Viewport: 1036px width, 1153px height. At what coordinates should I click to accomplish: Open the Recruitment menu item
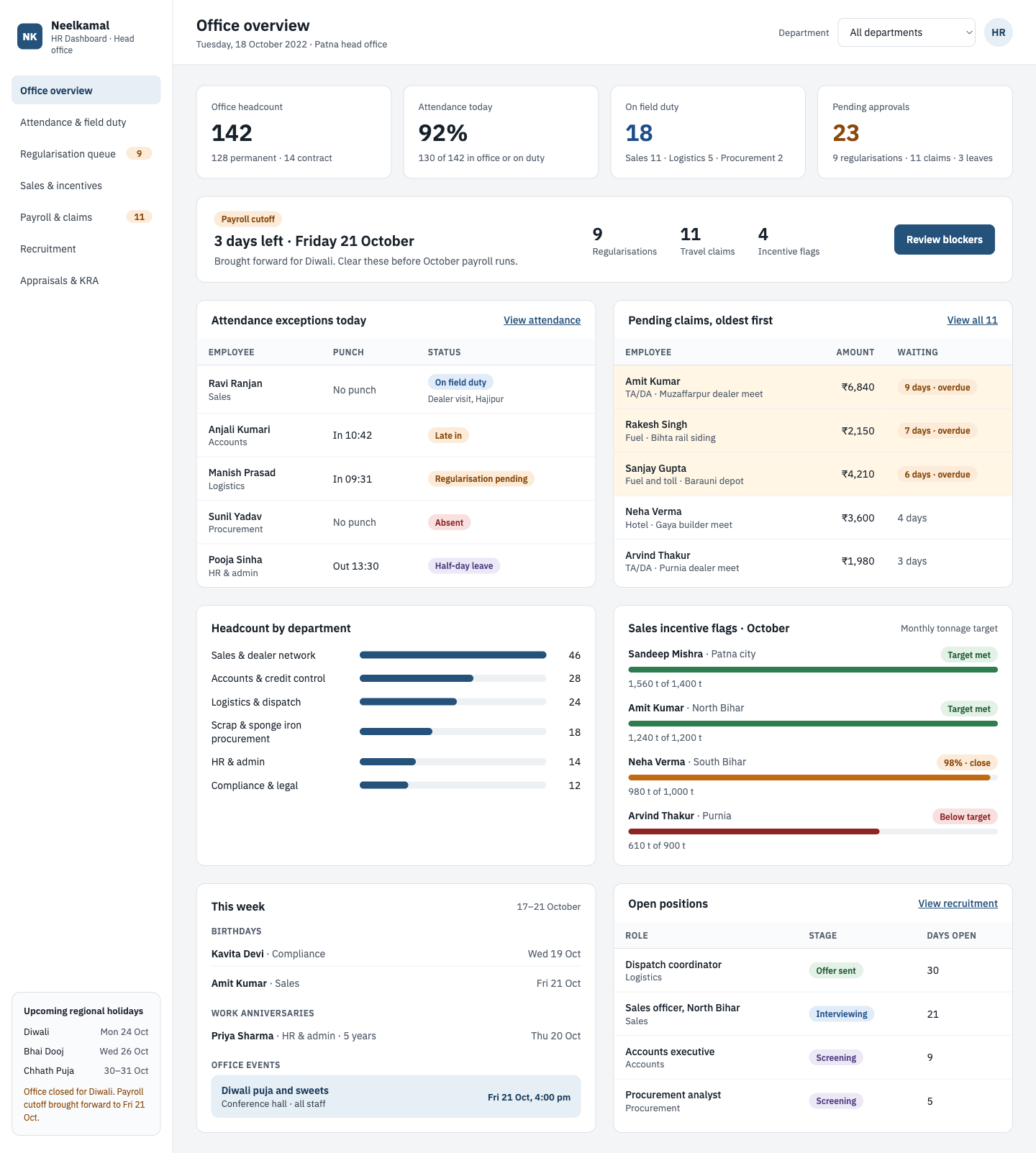[86, 249]
